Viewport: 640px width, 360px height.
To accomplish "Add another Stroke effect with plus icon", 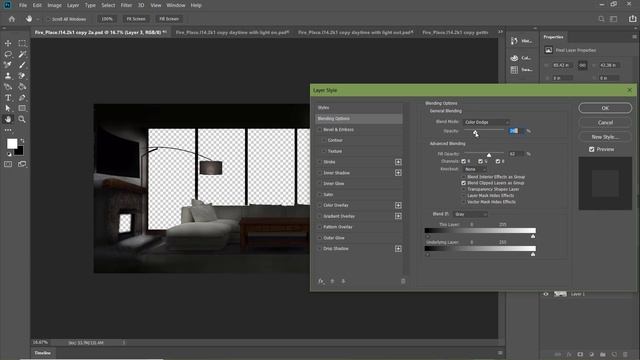I will pos(398,162).
